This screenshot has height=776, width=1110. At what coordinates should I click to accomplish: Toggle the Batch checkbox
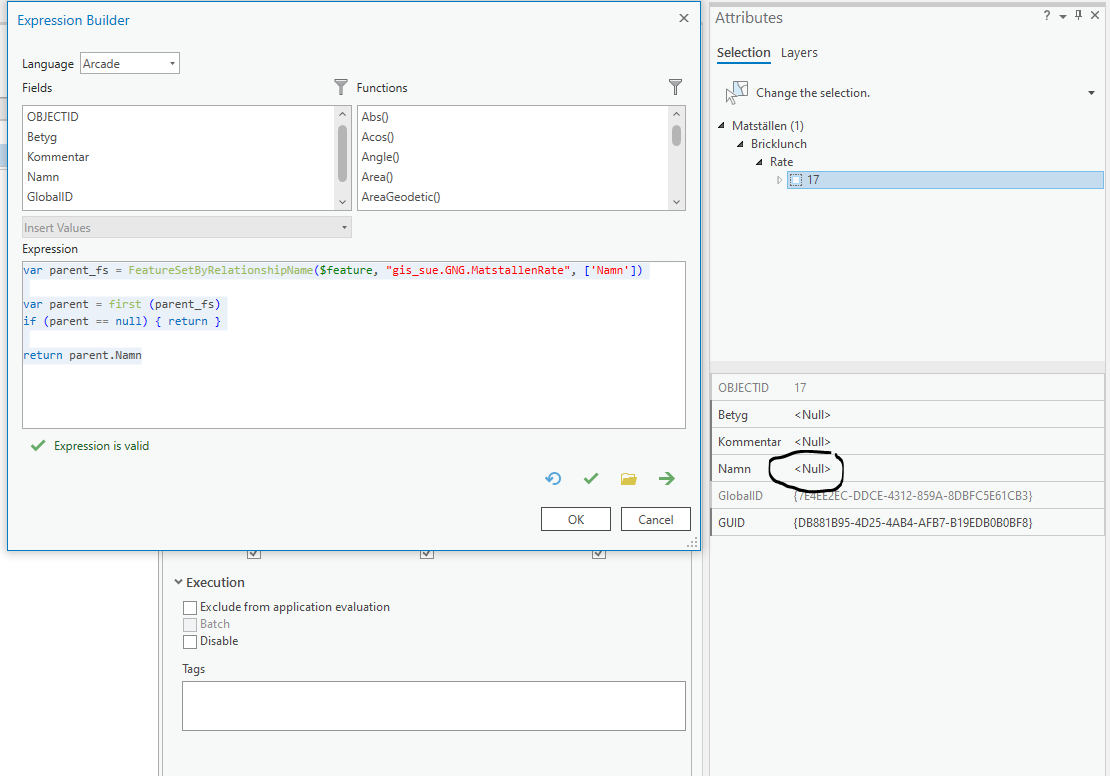[190, 624]
